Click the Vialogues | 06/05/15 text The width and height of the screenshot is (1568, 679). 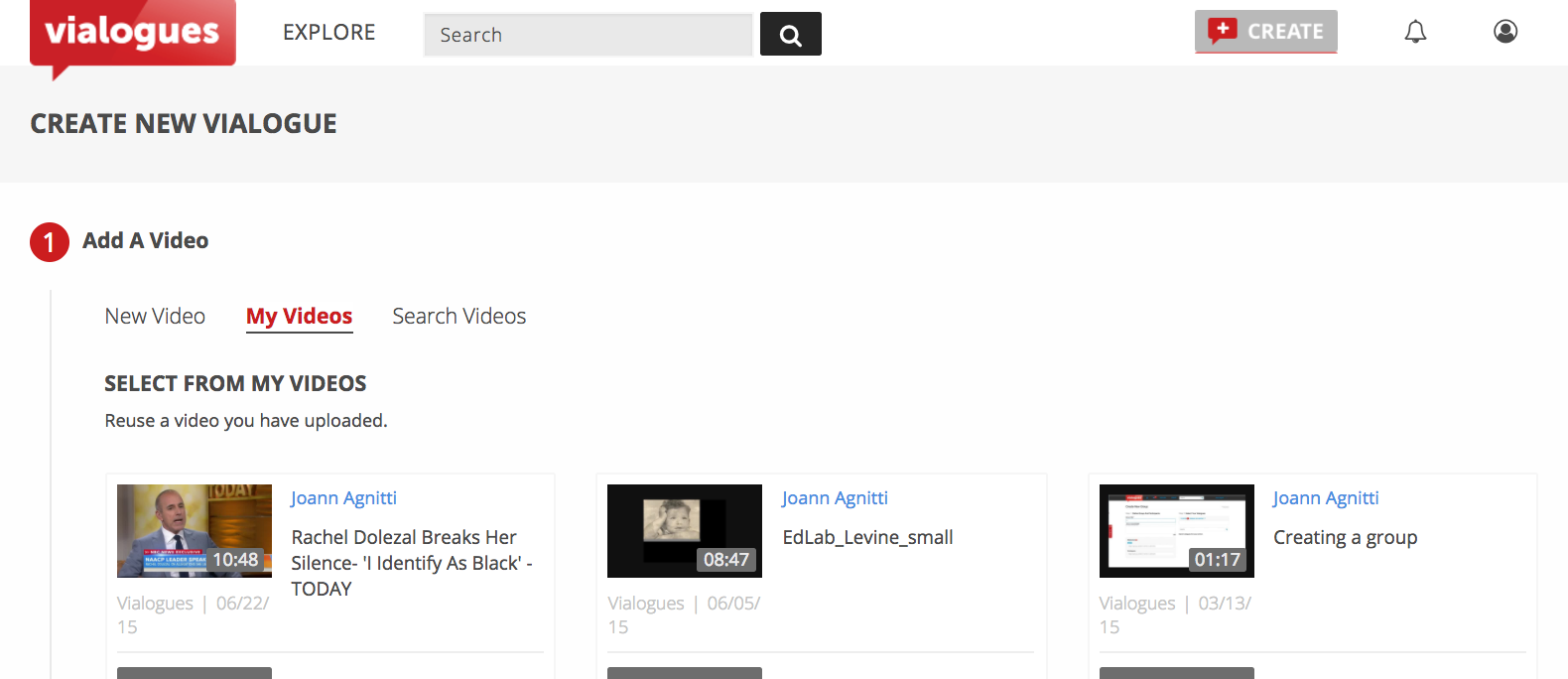pos(684,615)
